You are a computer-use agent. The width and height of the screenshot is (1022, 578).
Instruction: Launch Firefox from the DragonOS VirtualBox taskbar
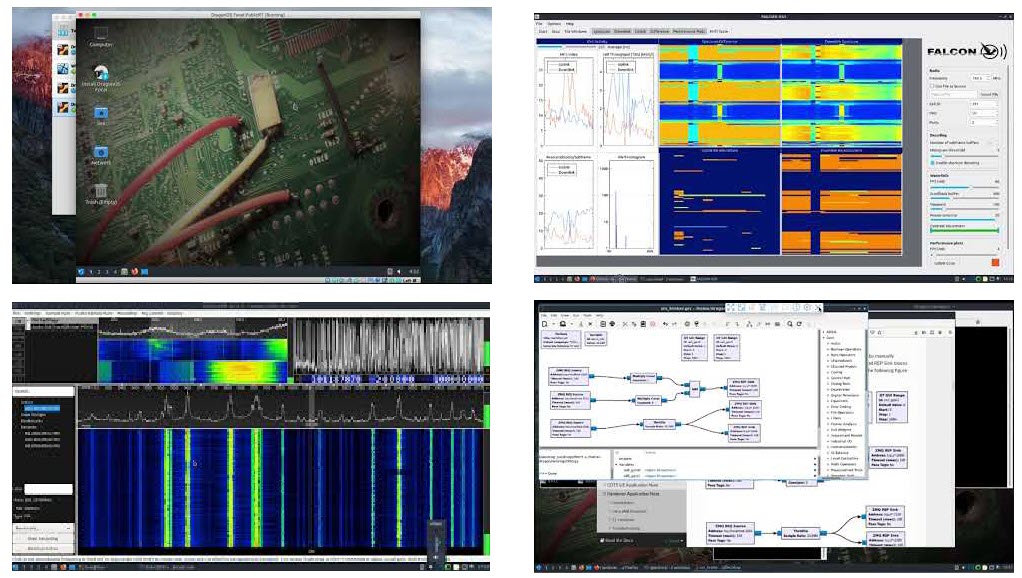(x=134, y=272)
